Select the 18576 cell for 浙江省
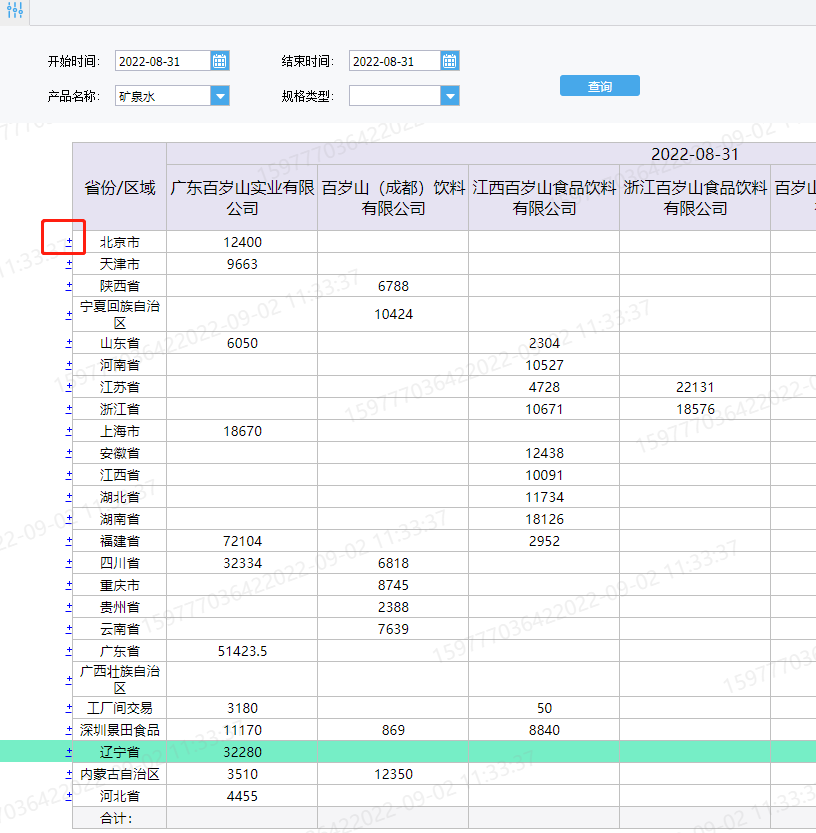 [x=695, y=409]
